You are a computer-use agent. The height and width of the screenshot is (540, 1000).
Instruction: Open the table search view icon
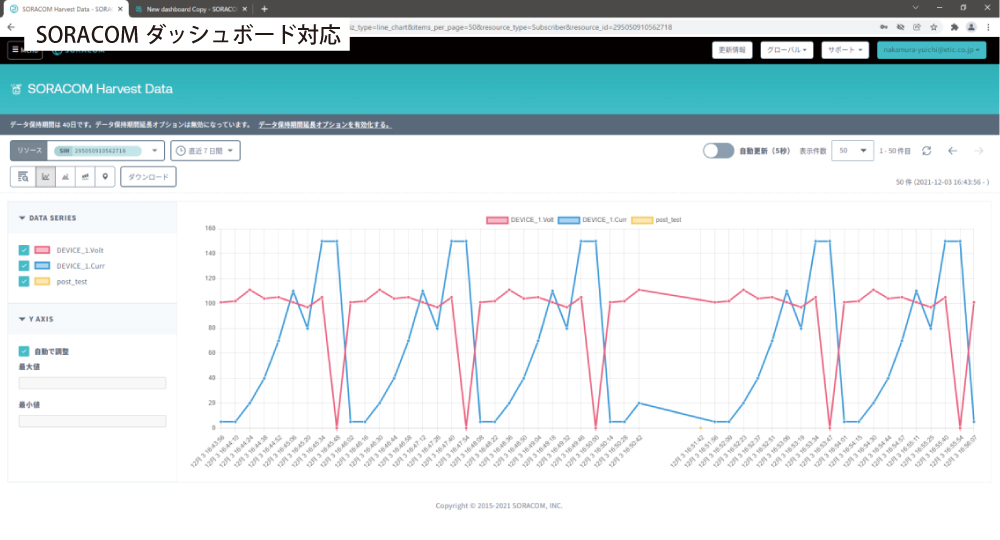click(x=23, y=177)
